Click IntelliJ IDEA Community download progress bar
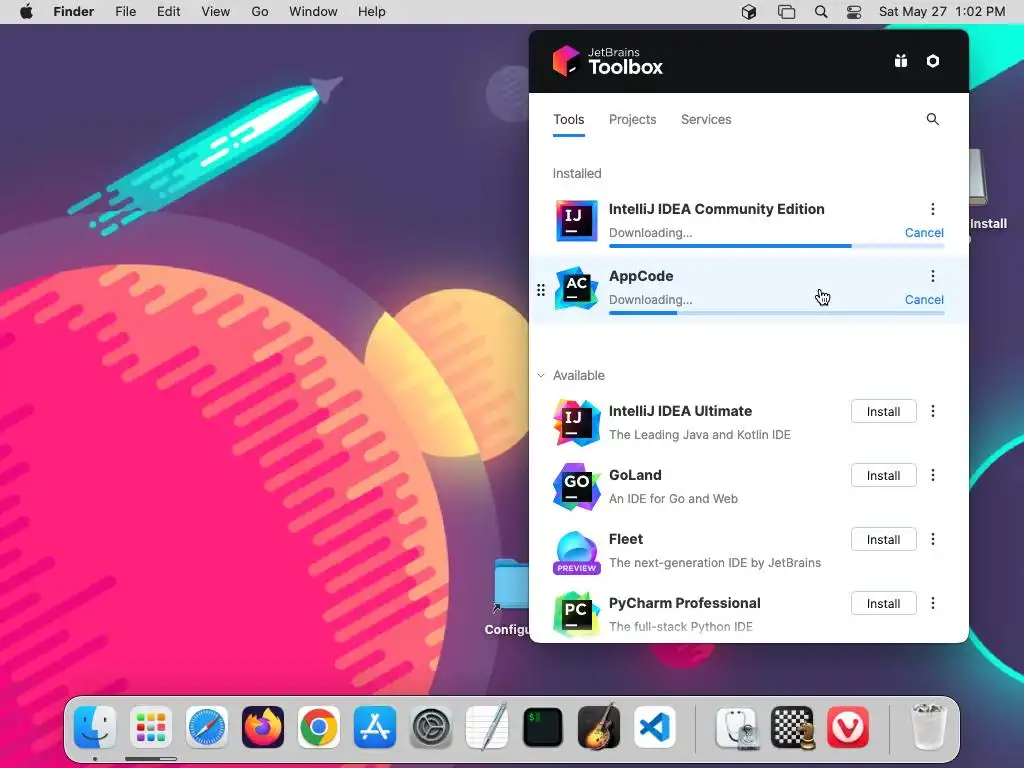This screenshot has width=1024, height=768. (776, 246)
